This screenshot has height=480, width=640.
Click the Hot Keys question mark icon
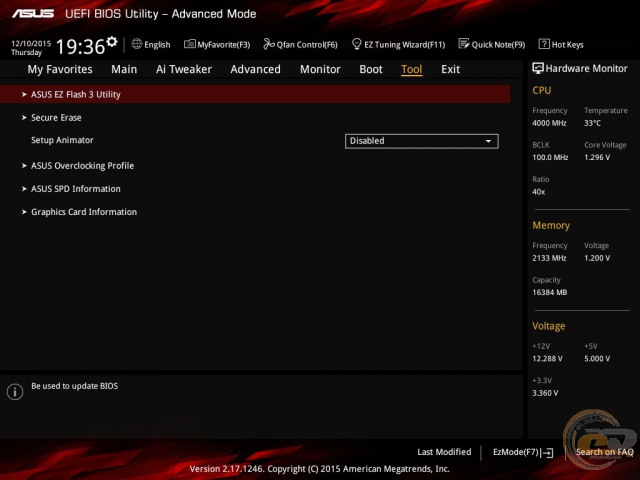[544, 44]
